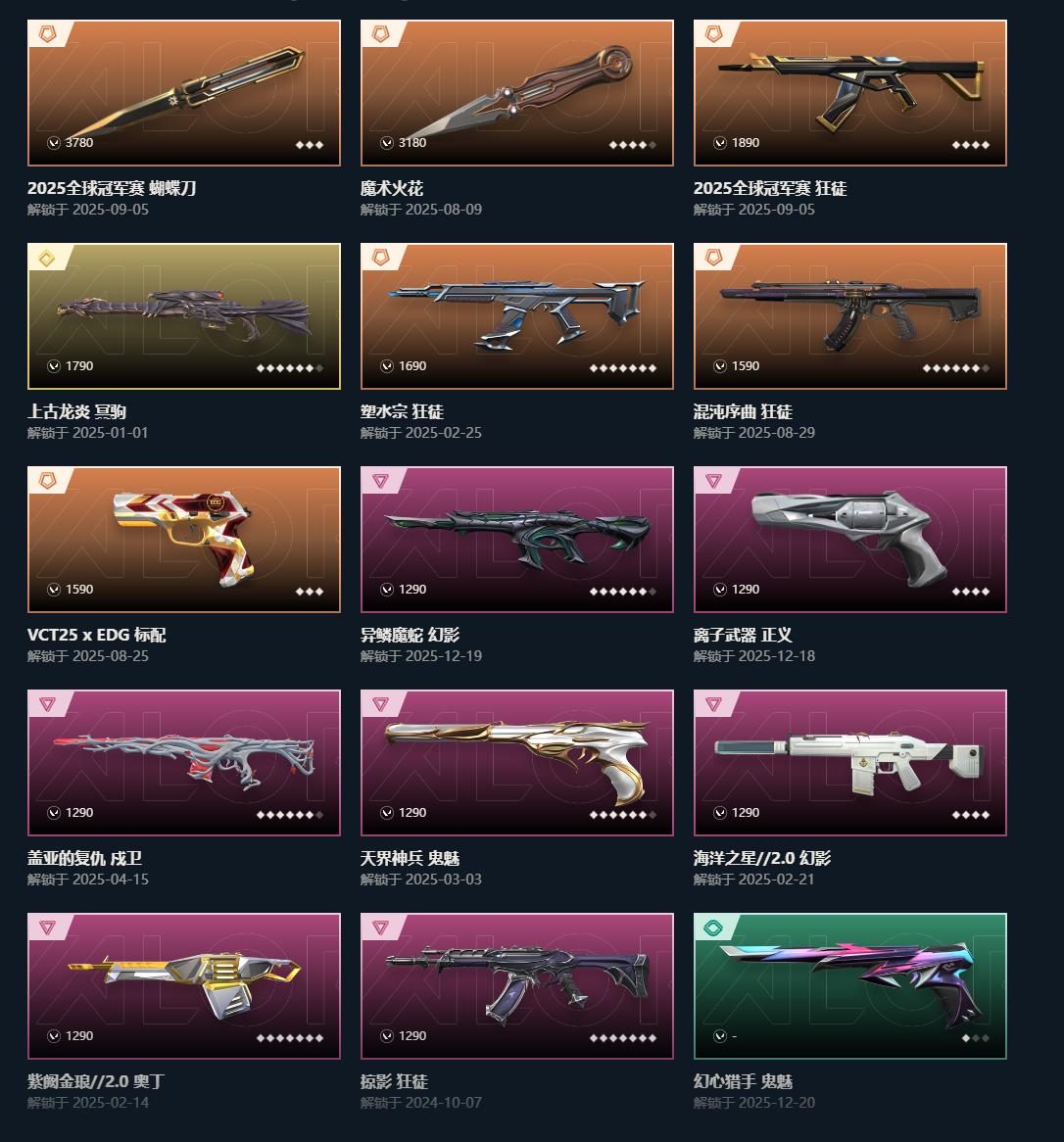
Task: Open the 2025全球冠军赛 狂徒 skin thumbnail
Action: point(849,92)
